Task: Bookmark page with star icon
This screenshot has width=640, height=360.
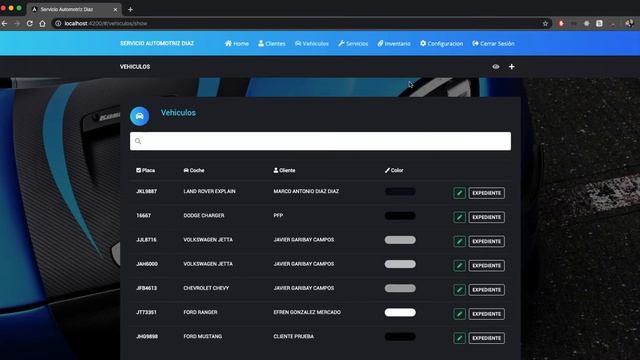Action: [545, 23]
